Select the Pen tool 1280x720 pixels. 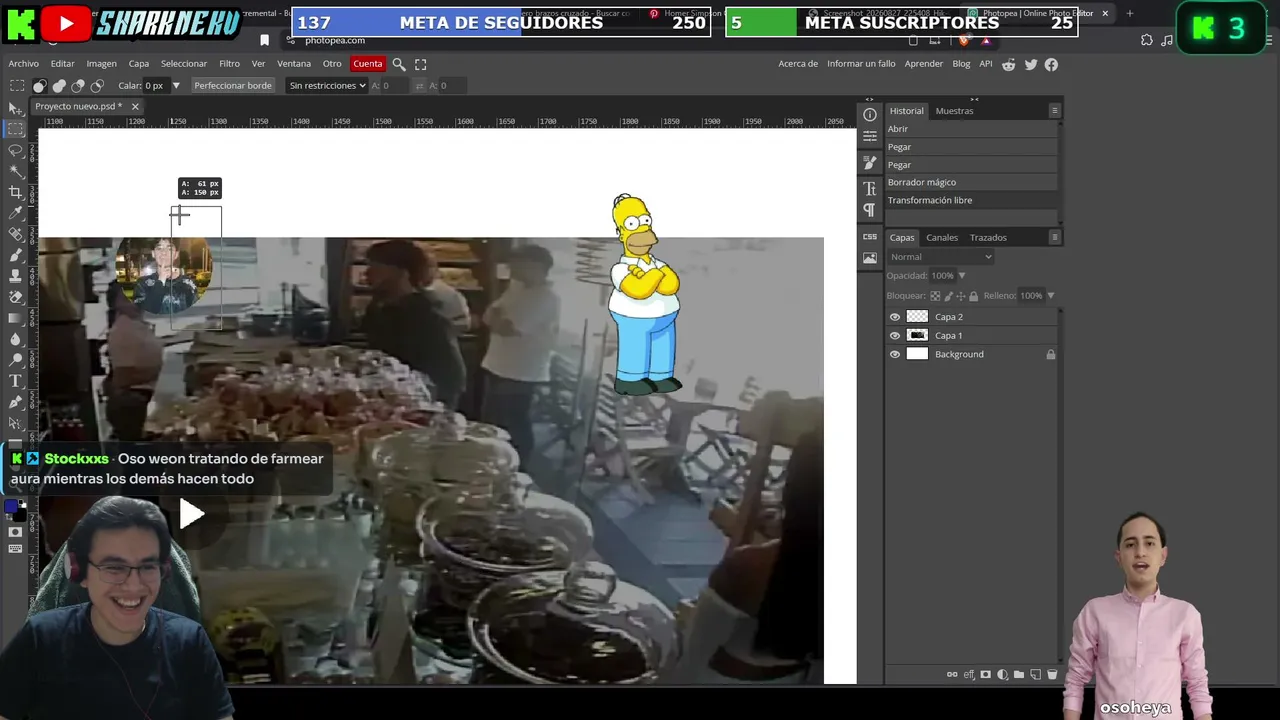16,402
